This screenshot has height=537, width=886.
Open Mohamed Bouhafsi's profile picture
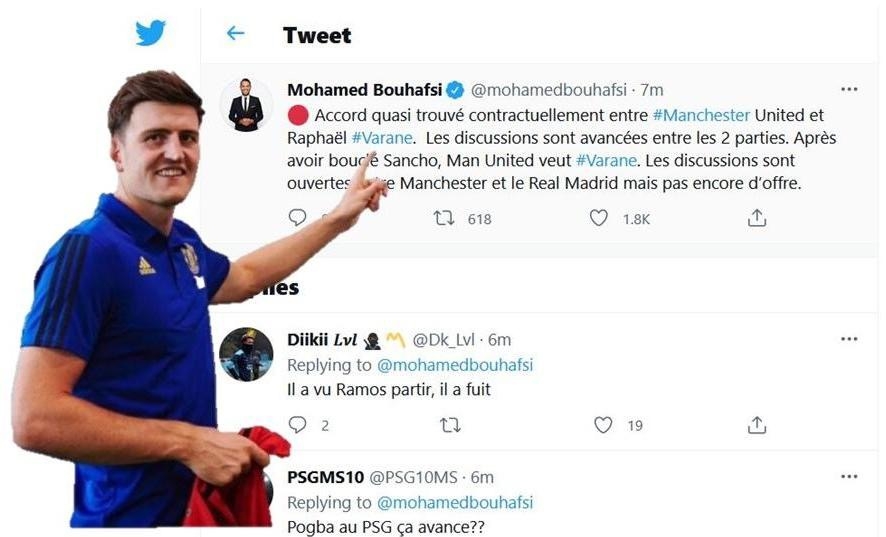tap(246, 105)
